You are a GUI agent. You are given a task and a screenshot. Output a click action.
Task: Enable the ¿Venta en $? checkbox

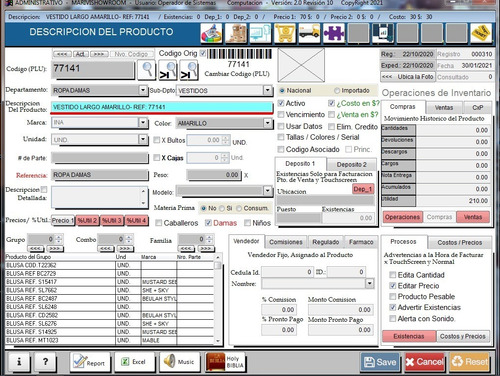[x=331, y=114]
